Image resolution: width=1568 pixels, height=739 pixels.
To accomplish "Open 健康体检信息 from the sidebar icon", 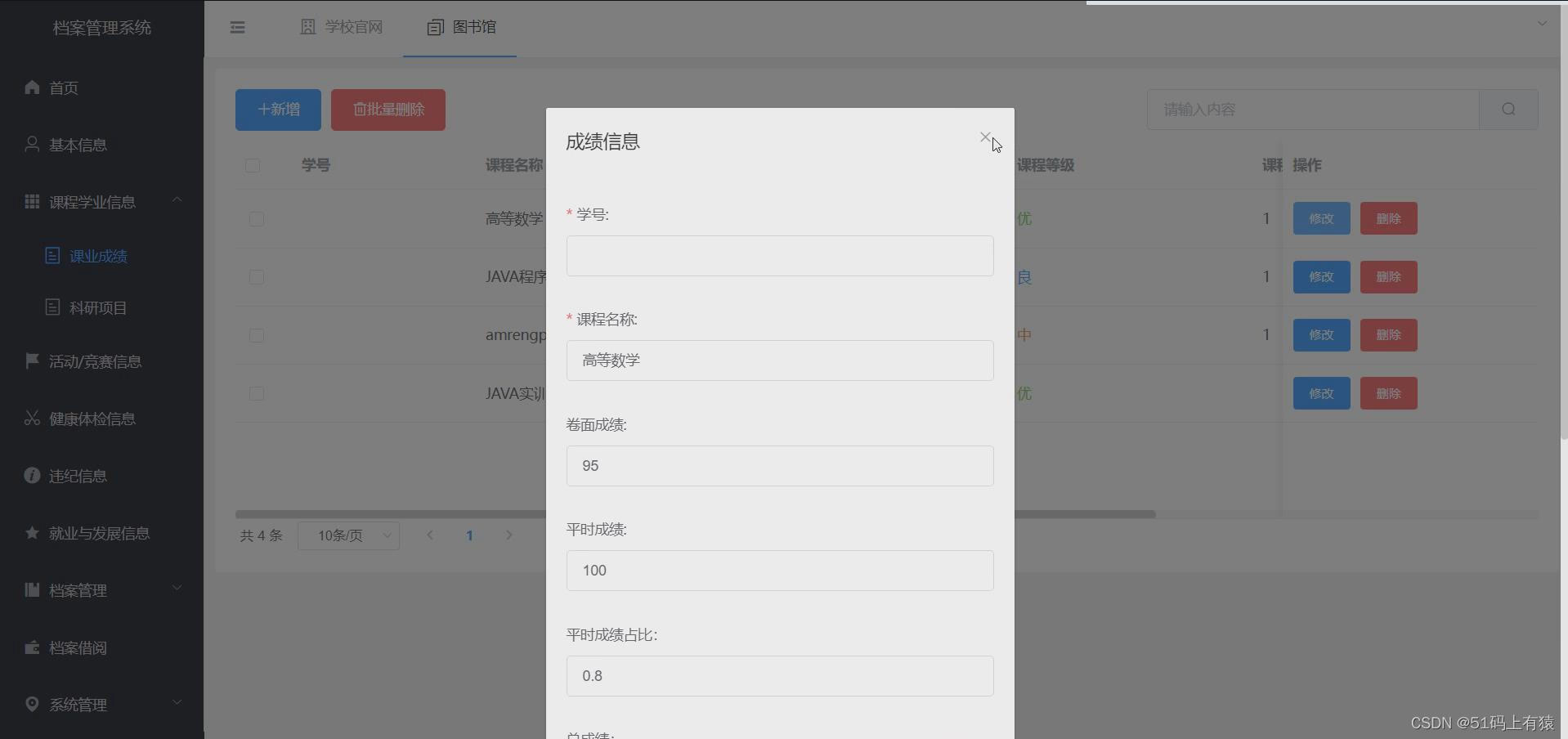I will 32,419.
